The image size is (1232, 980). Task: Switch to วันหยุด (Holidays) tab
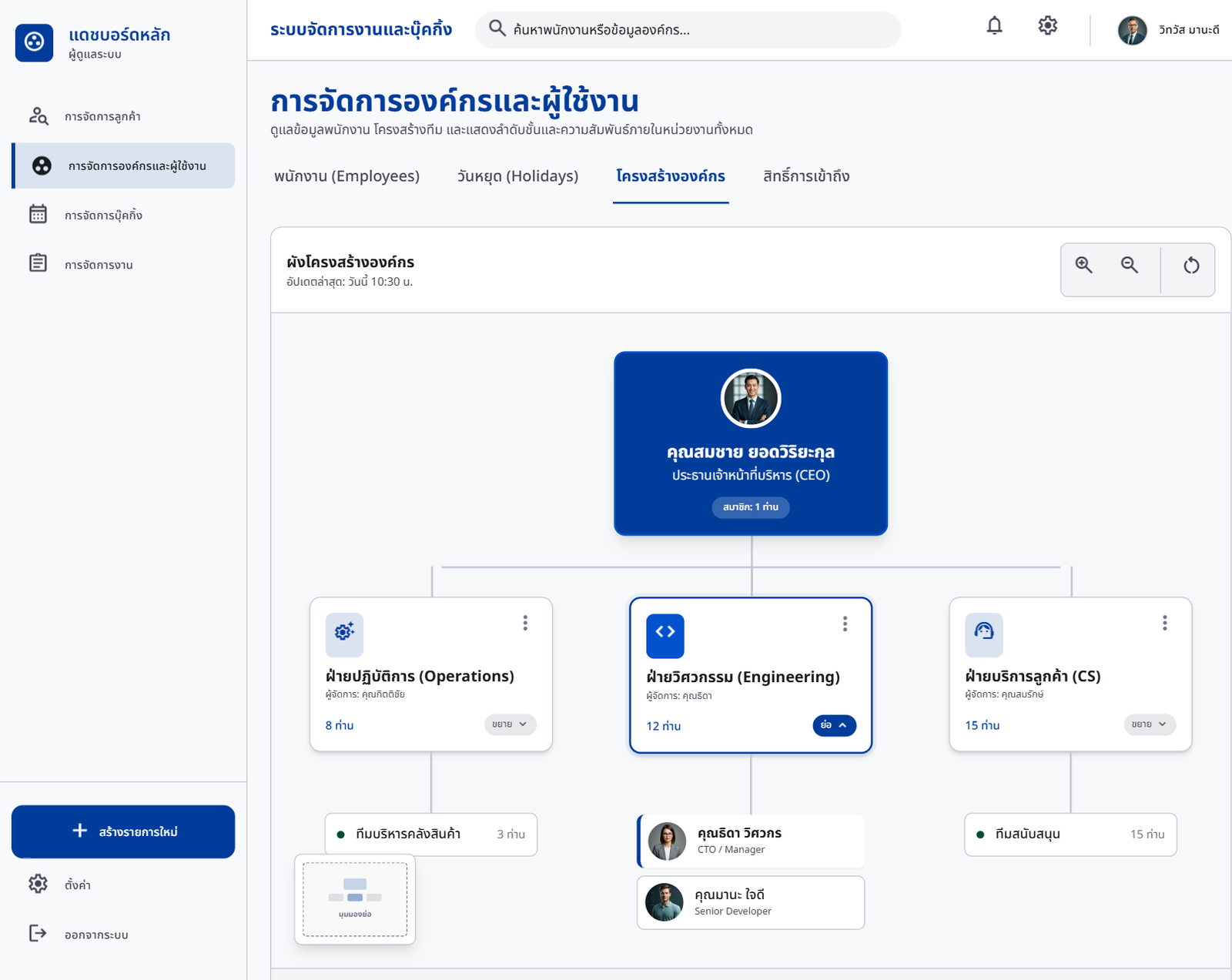[517, 176]
